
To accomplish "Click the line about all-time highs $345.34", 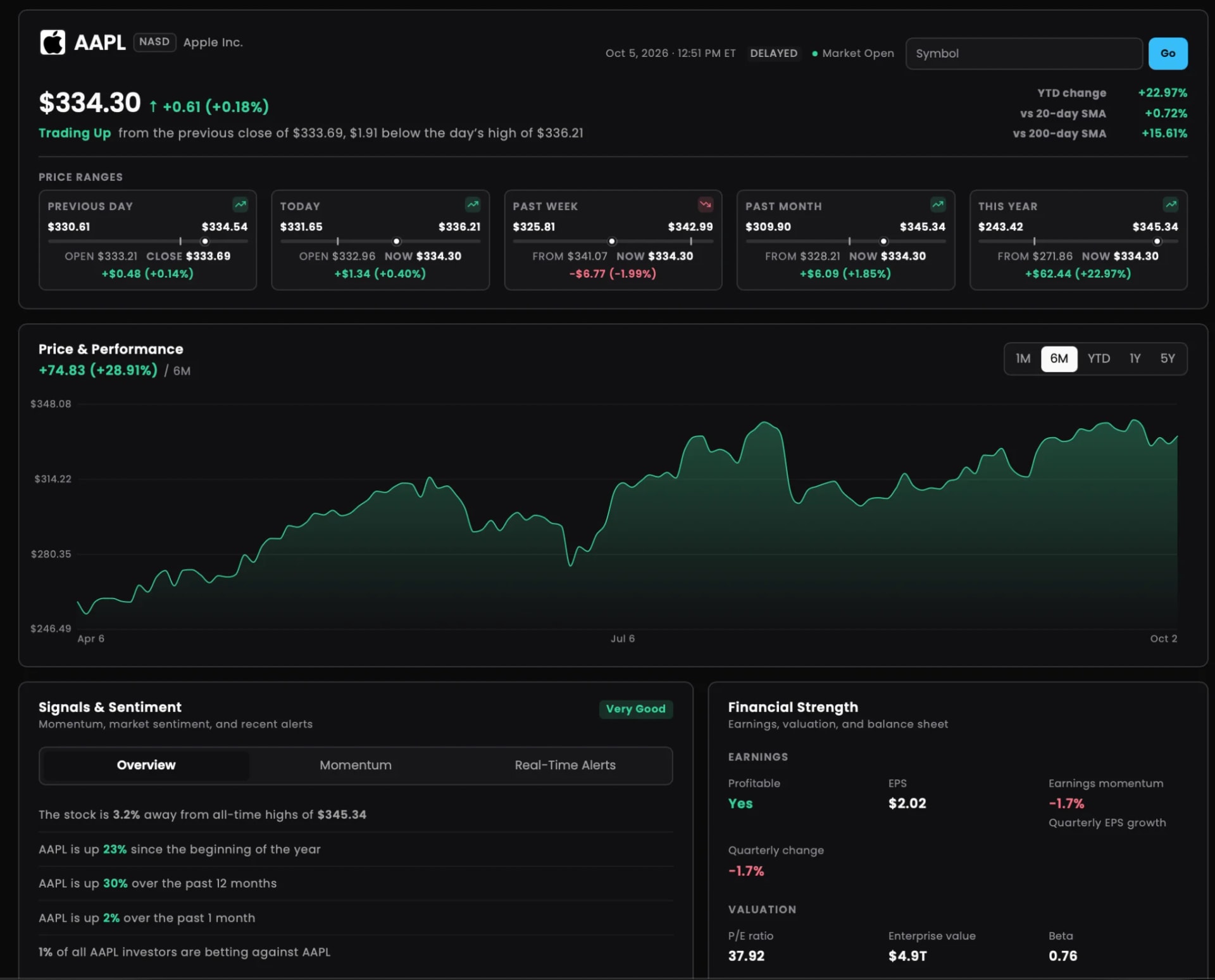I will [202, 814].
